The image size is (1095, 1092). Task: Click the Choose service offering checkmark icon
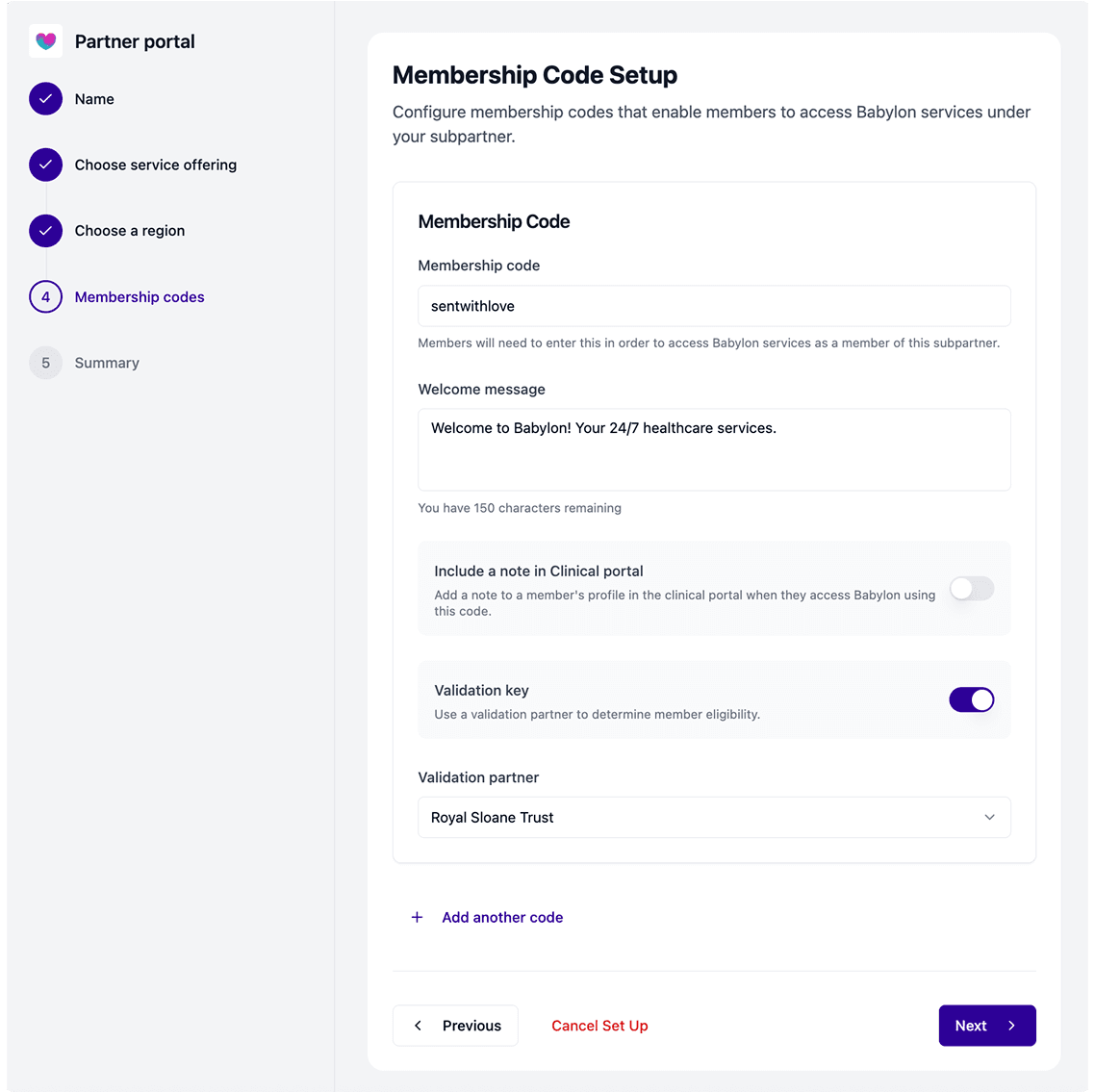pyautogui.click(x=45, y=165)
